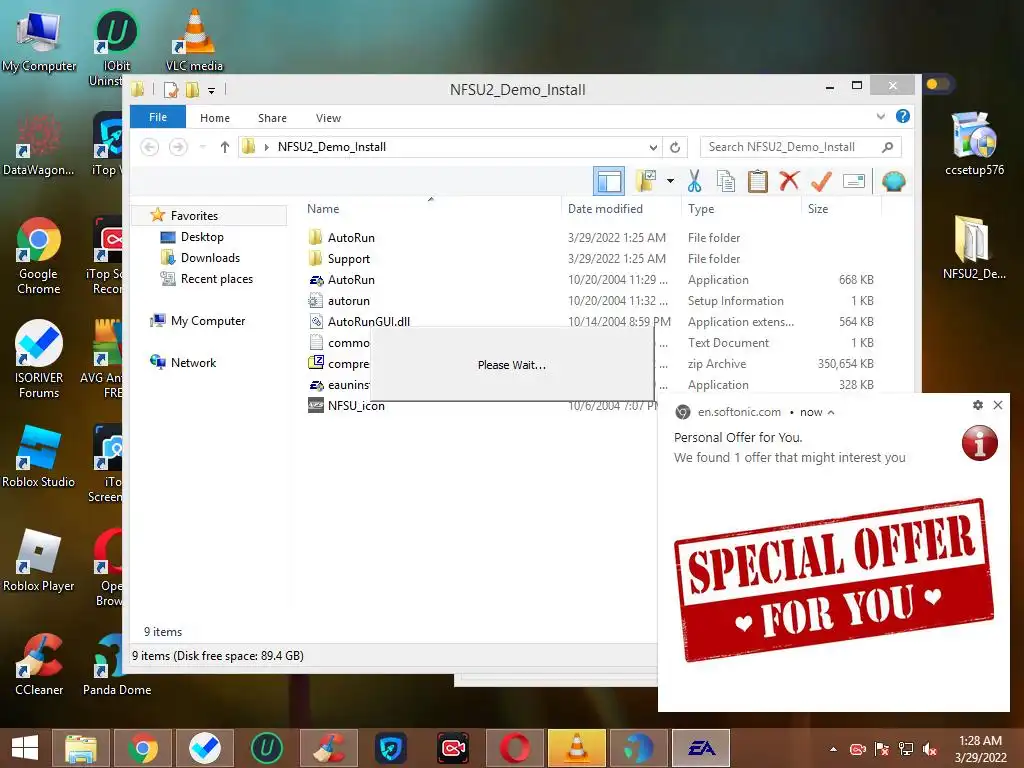Image resolution: width=1024 pixels, height=768 pixels.
Task: Open the recent locations dropdown arrow
Action: [203, 147]
